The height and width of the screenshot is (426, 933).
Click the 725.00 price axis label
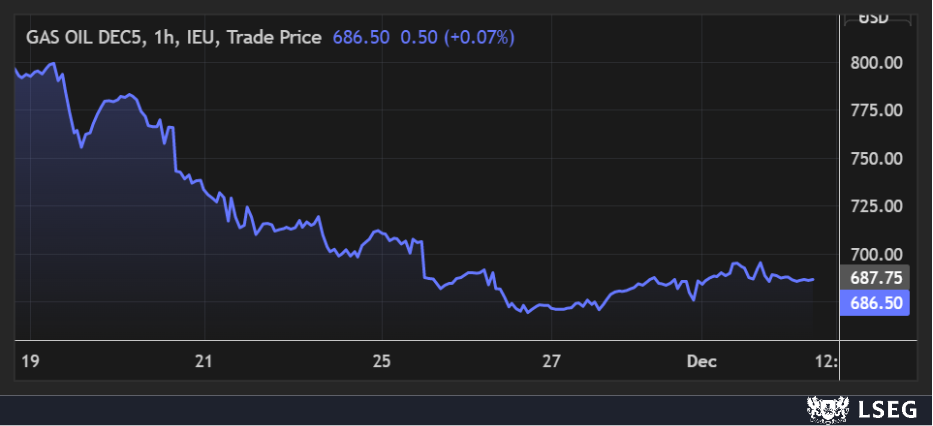point(876,206)
